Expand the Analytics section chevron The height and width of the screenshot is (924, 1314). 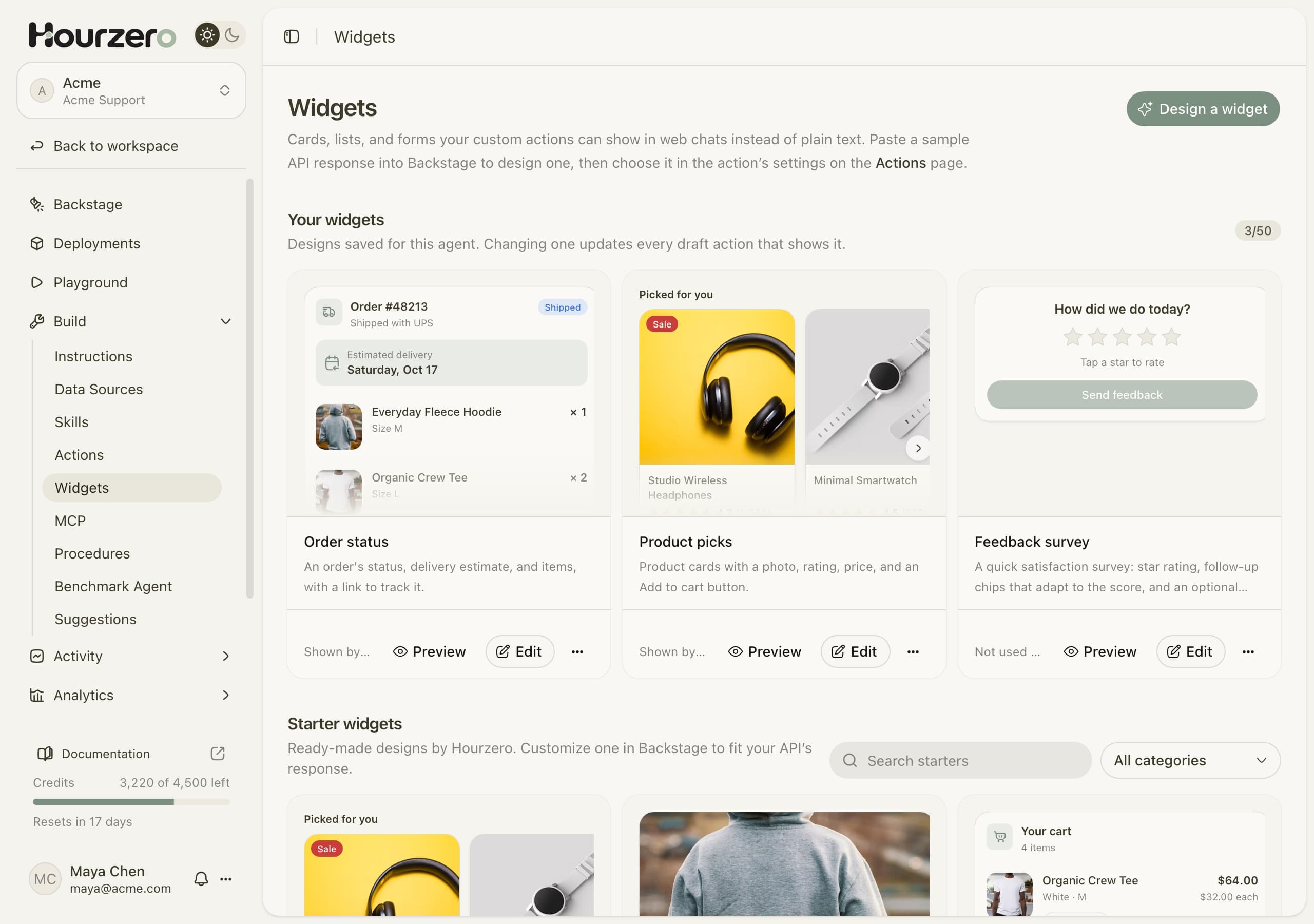point(225,695)
